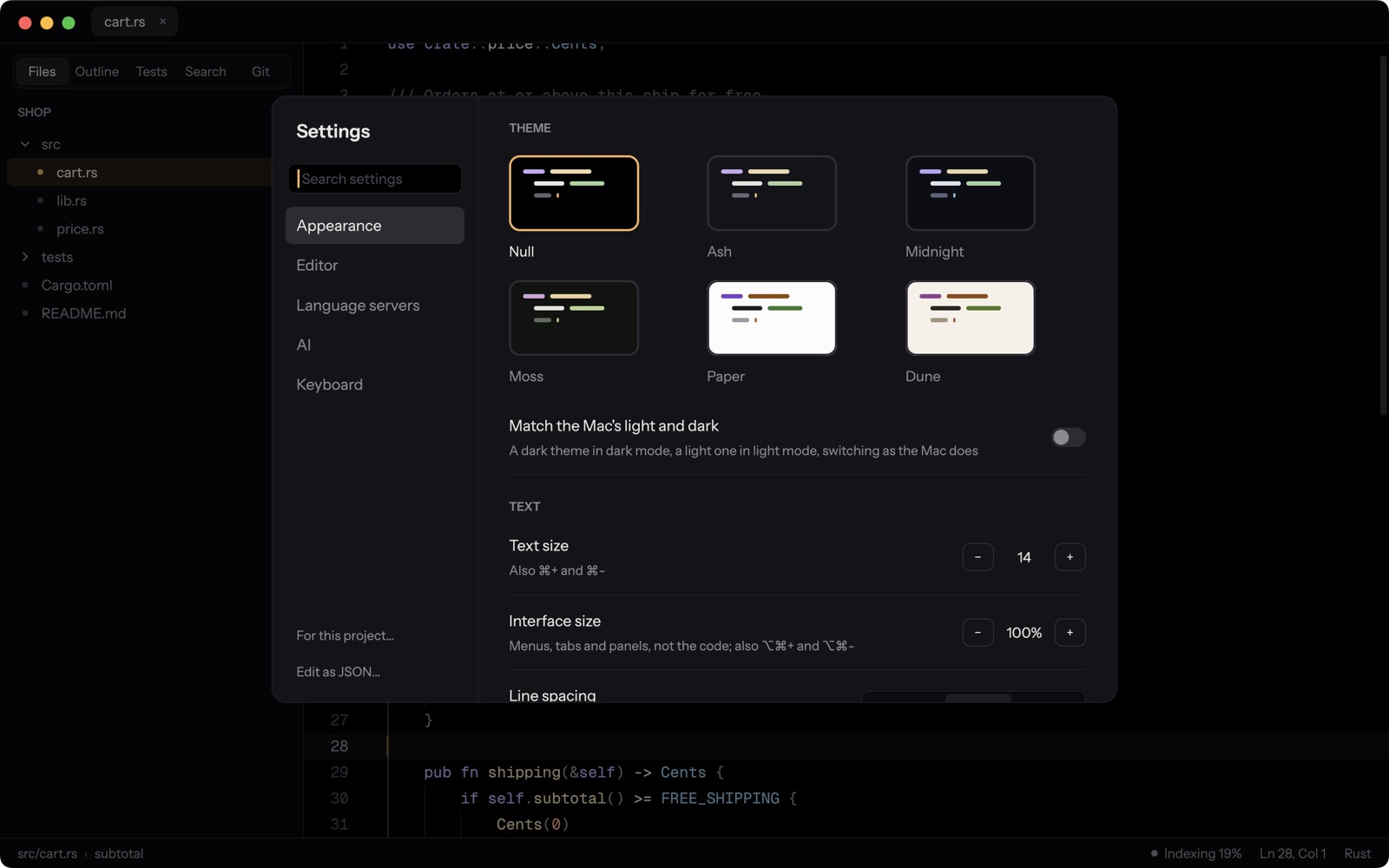1389x868 pixels.
Task: Select cart.rs in the file tree
Action: click(x=139, y=172)
